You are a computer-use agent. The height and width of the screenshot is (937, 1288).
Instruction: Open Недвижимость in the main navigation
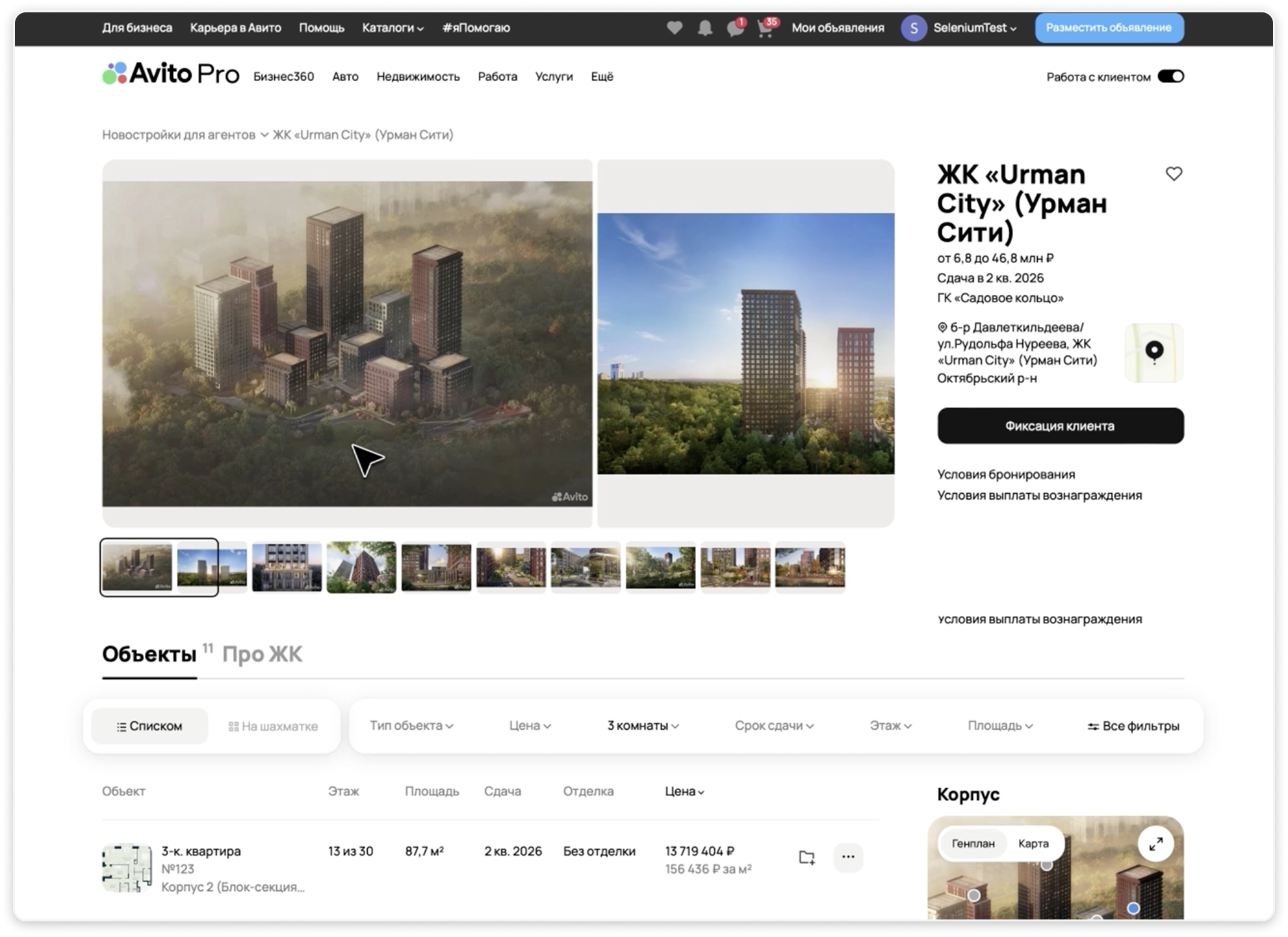tap(418, 77)
